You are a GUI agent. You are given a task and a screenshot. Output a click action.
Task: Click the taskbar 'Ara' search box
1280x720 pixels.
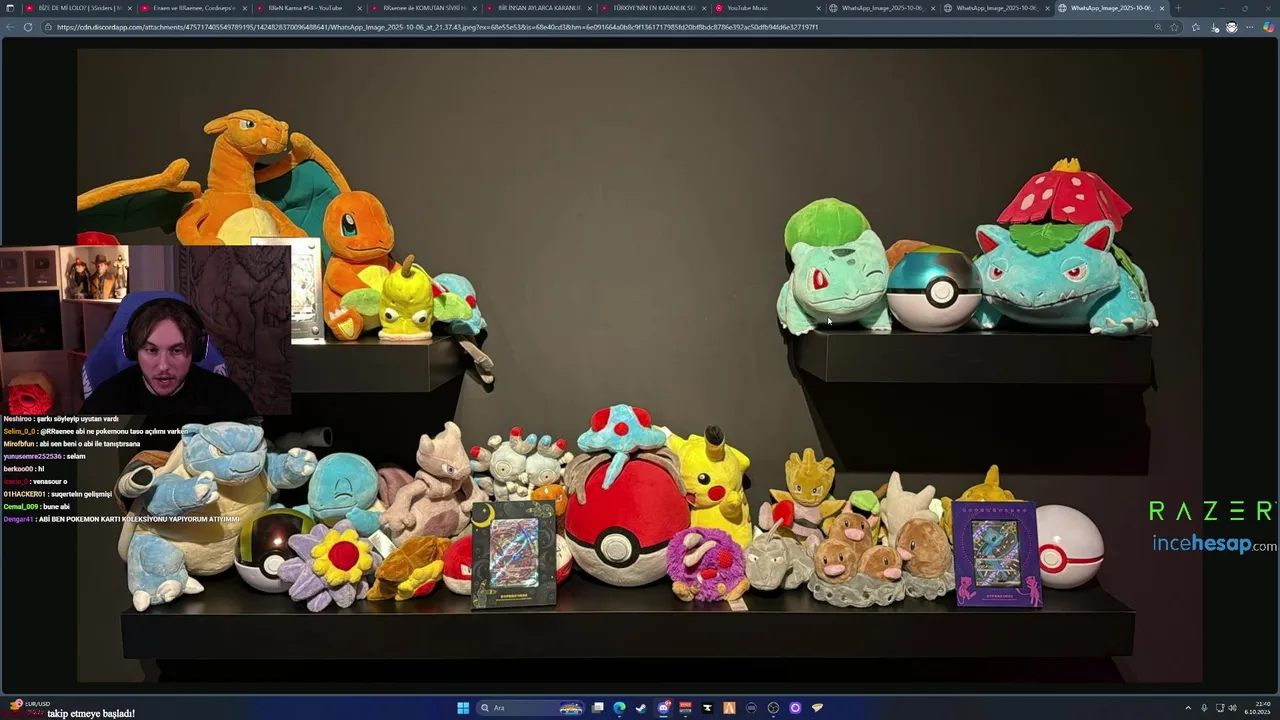click(530, 708)
